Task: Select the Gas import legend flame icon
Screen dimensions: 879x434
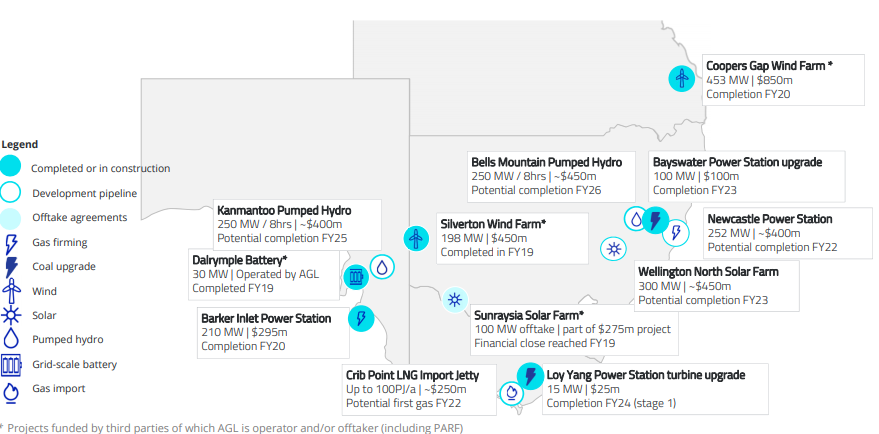Action: [11, 392]
